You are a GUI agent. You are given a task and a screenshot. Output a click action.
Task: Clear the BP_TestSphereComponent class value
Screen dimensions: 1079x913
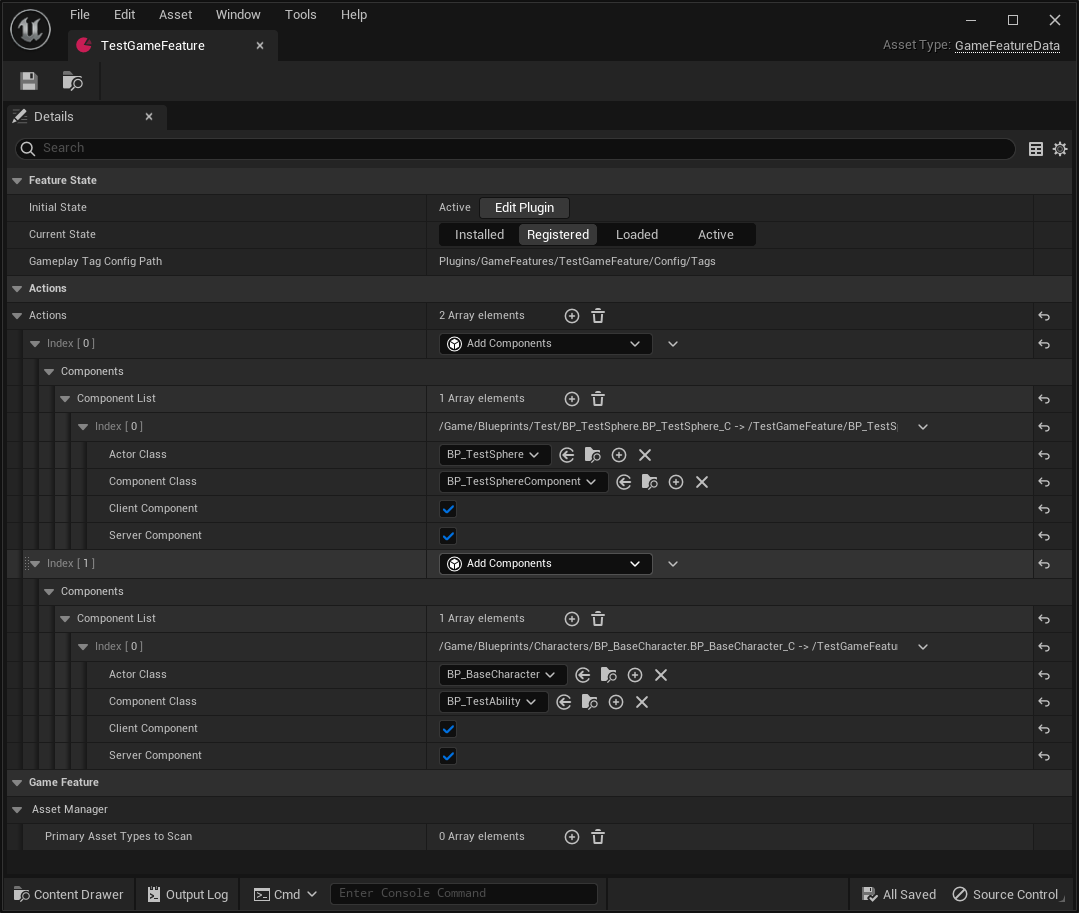tap(702, 482)
